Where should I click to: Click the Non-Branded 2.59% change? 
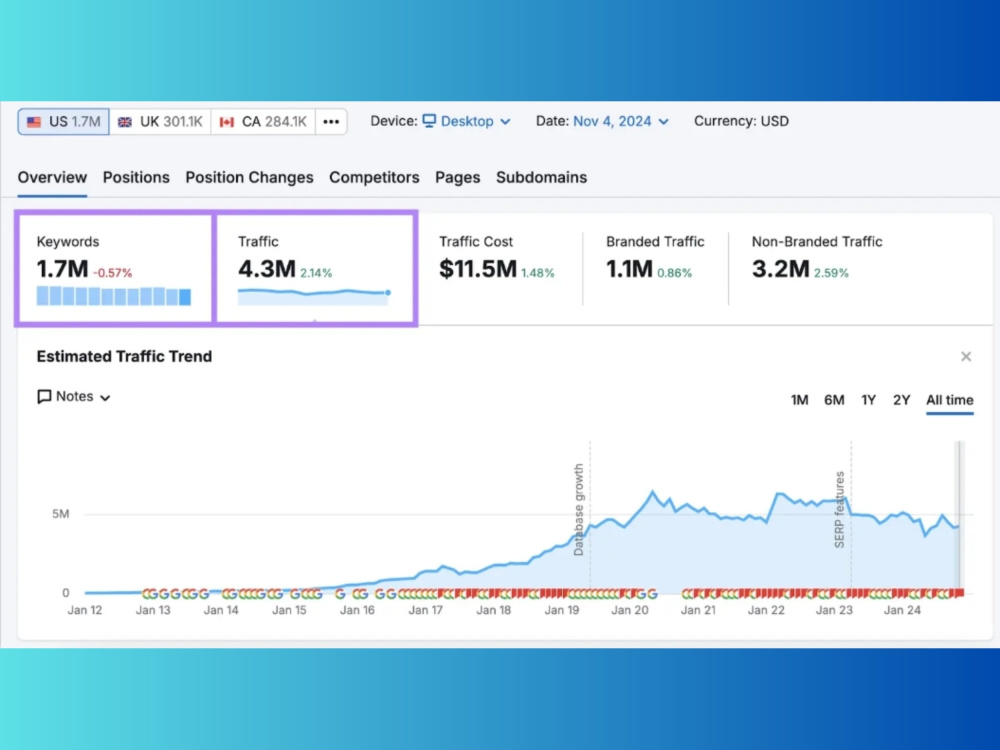pos(831,273)
